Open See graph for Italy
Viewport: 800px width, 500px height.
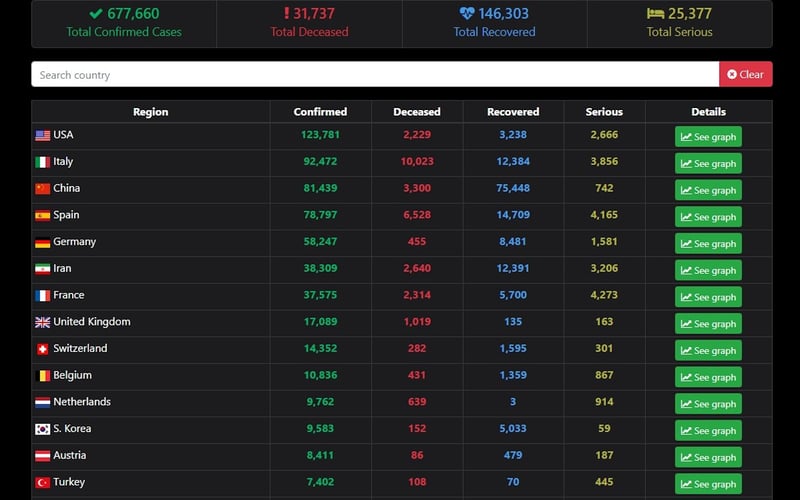click(x=708, y=163)
